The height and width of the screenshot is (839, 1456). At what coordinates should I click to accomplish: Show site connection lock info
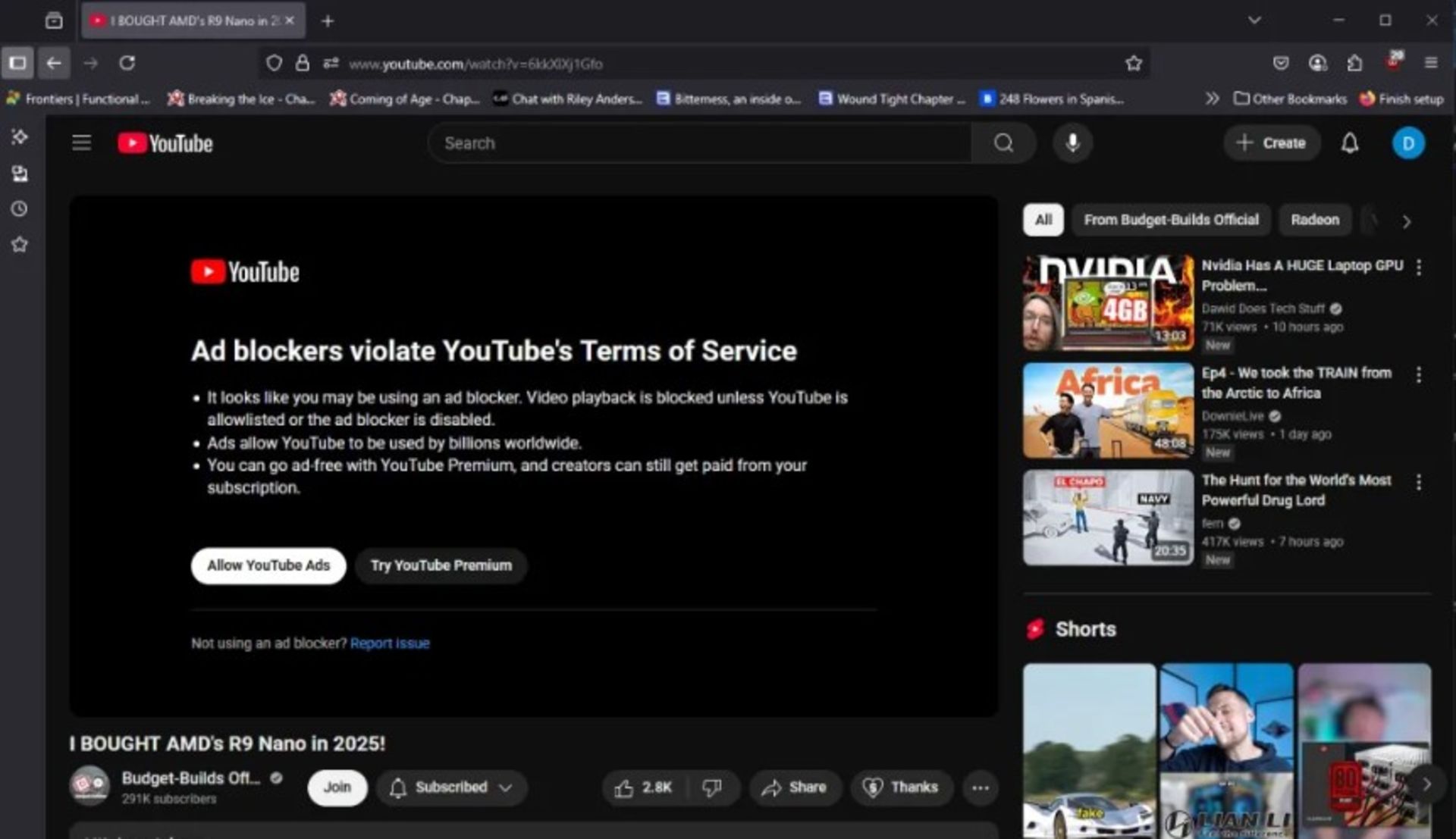click(302, 64)
